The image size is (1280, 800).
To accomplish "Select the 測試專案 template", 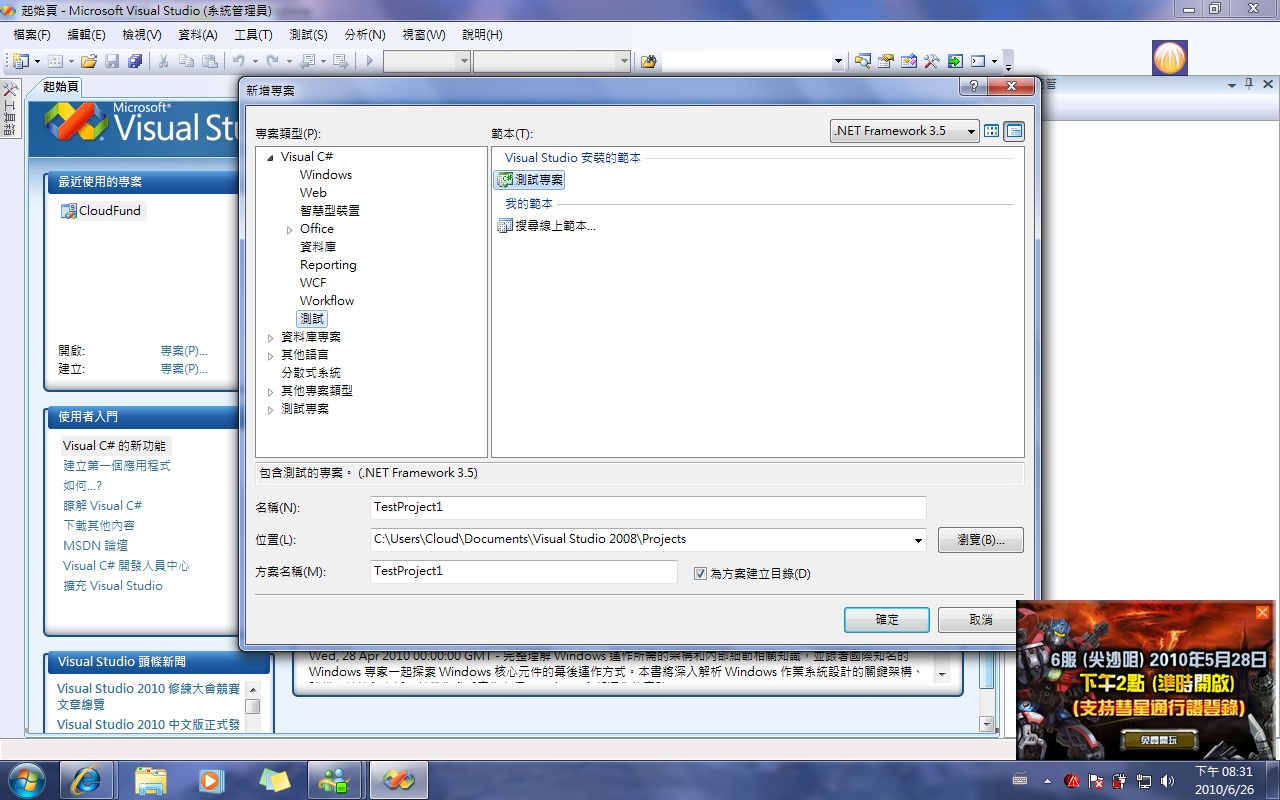I will pyautogui.click(x=530, y=180).
